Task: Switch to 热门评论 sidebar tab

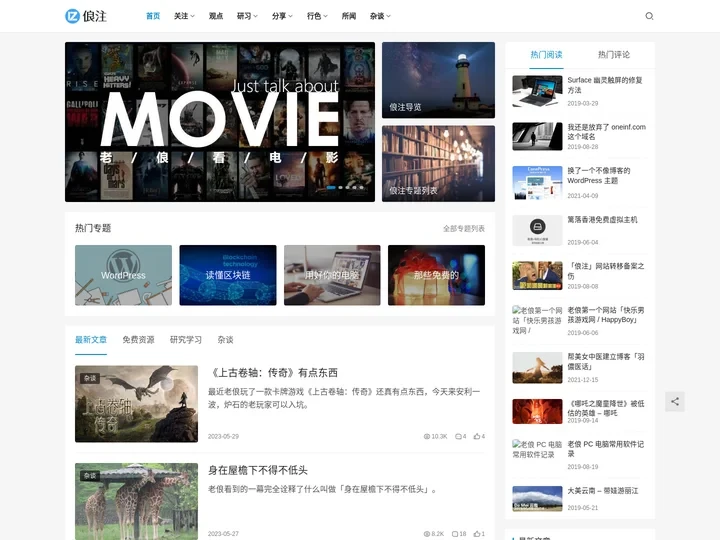Action: pyautogui.click(x=613, y=55)
